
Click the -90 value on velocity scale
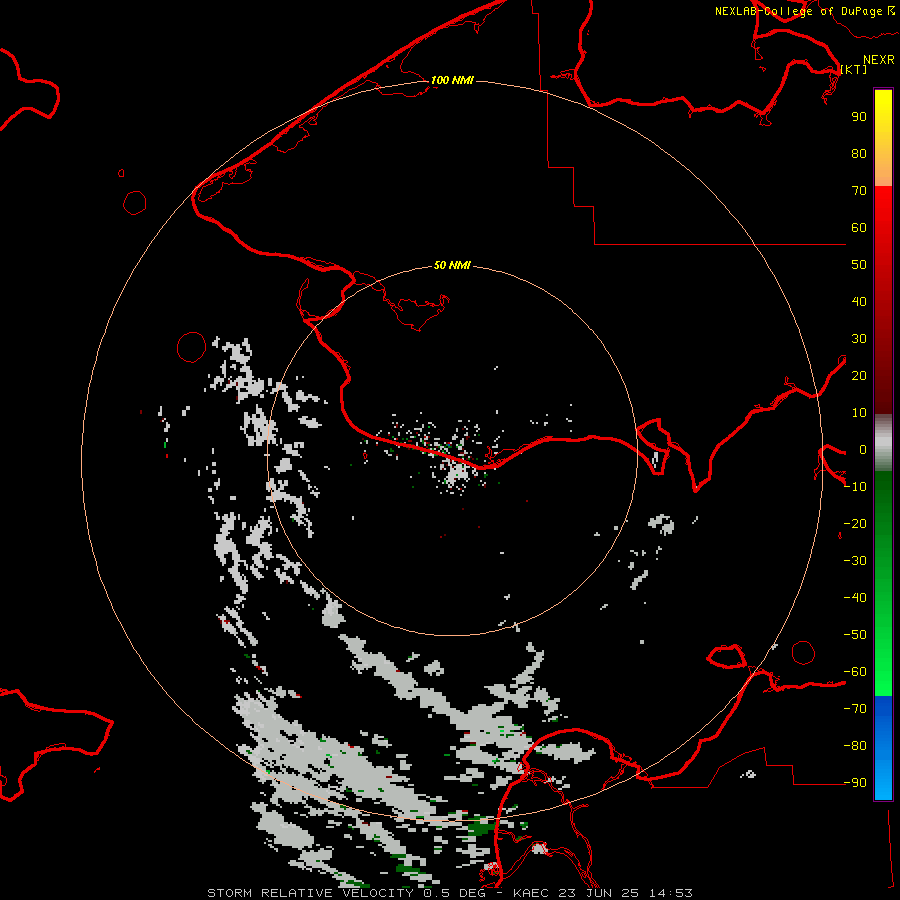pyautogui.click(x=855, y=782)
